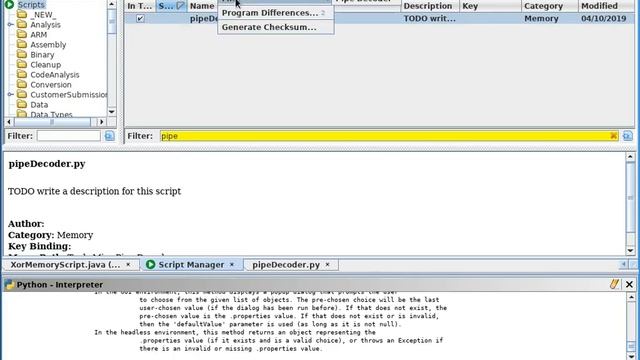The image size is (640, 360).
Task: Click the '04/10/2019' modified date cell
Action: click(606, 18)
